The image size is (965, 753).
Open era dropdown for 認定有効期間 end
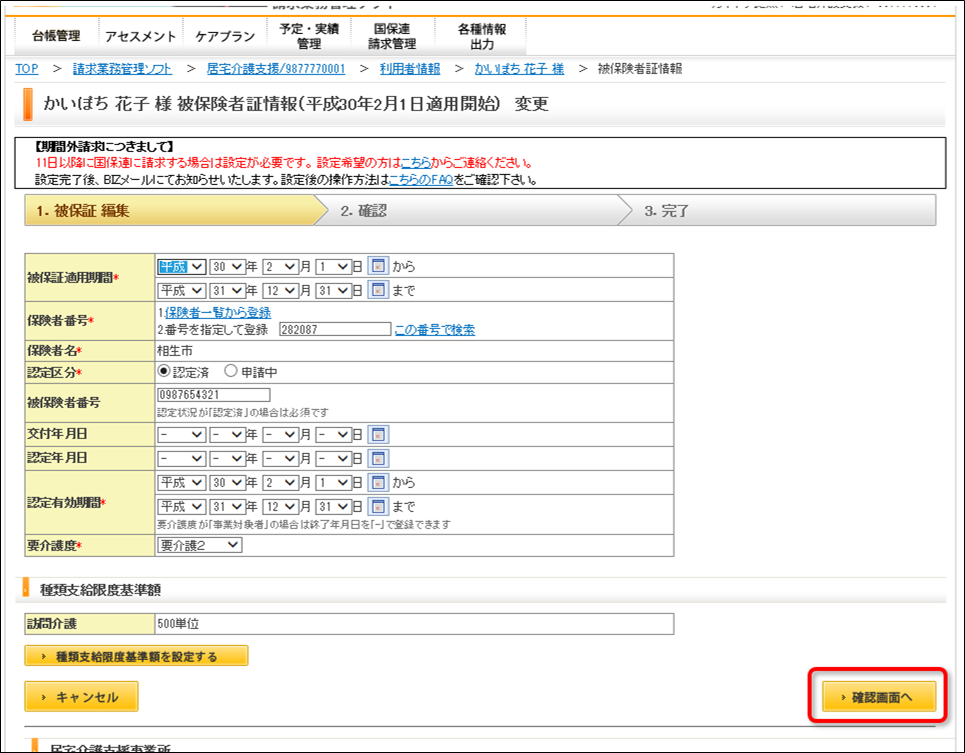pos(182,507)
